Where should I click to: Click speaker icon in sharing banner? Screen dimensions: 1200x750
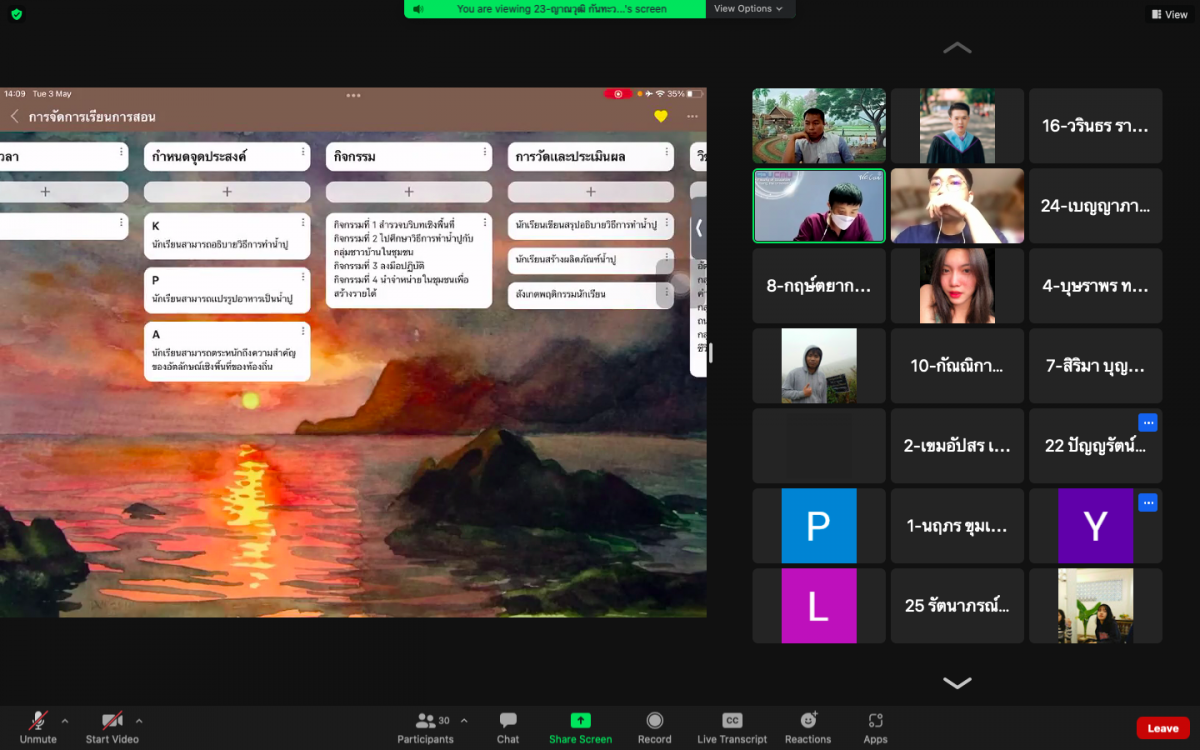[x=418, y=9]
